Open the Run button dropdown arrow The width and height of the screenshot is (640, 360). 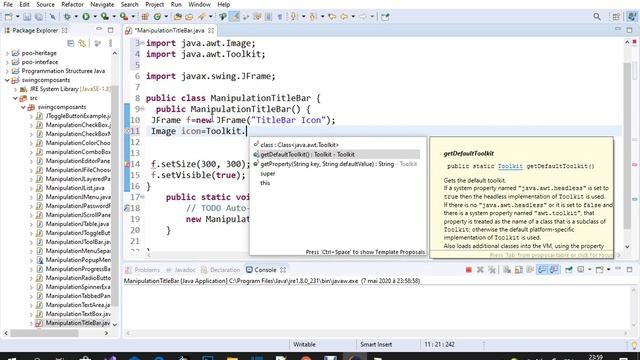point(94,17)
